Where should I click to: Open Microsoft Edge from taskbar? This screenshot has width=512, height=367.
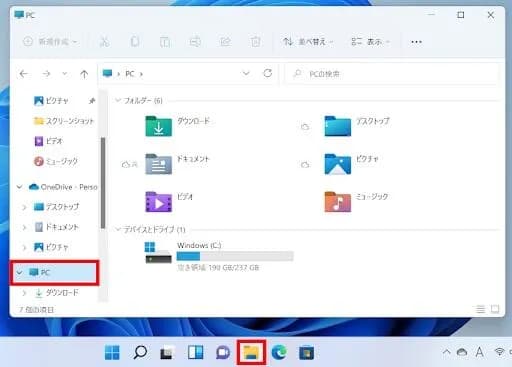[279, 352]
